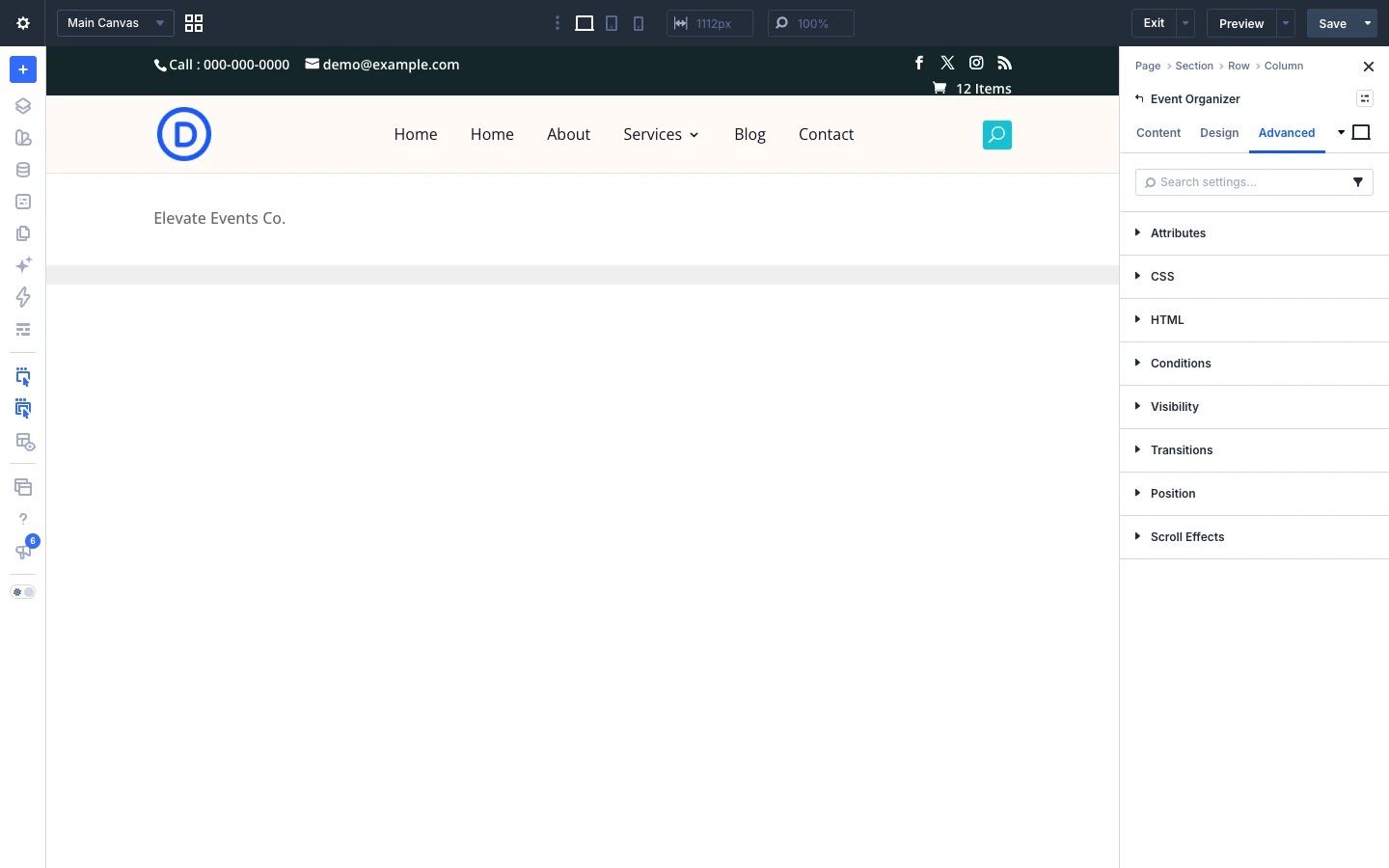Expand the Conditions settings group
Screen dimensions: 1389x868
[1254, 364]
